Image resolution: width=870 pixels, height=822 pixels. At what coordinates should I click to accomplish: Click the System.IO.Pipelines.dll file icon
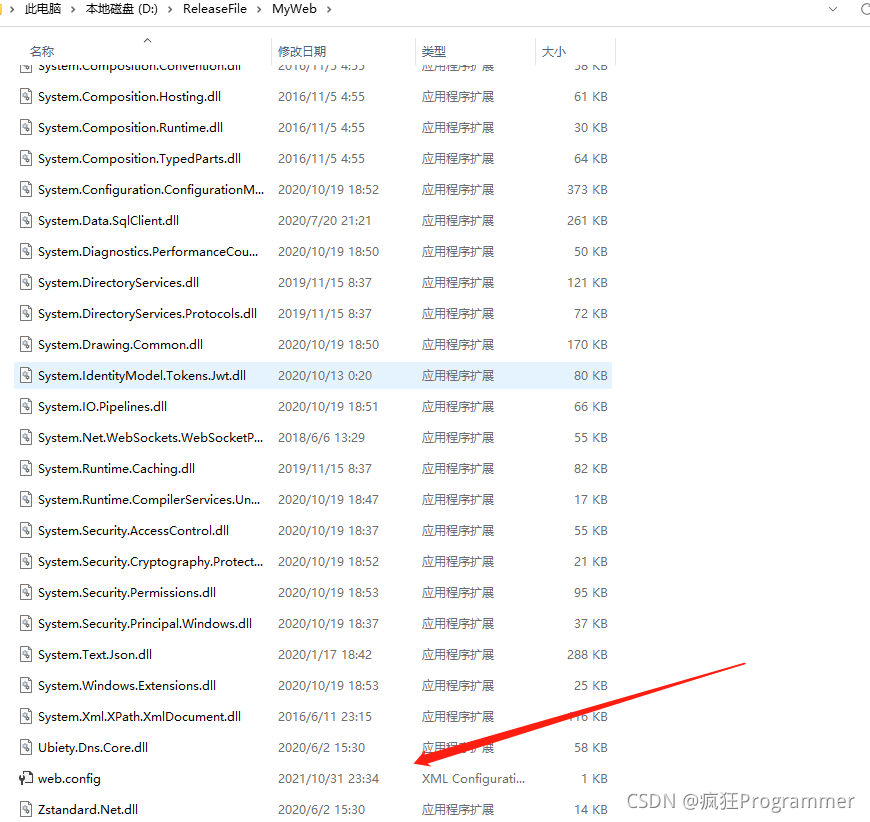[x=27, y=406]
